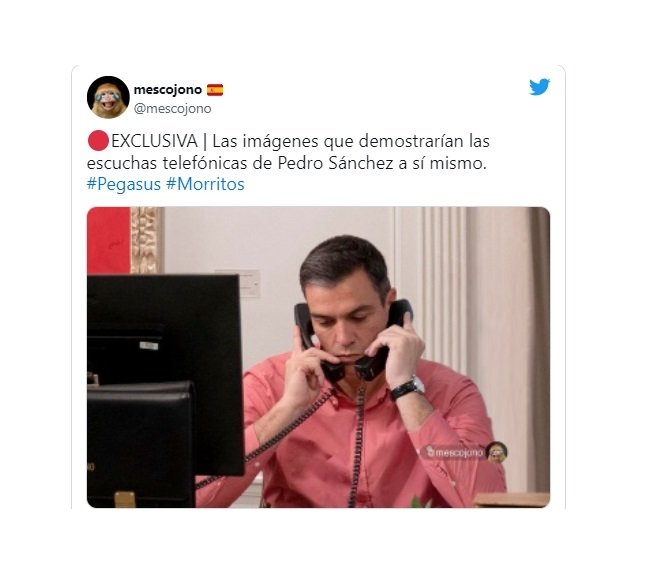Click the Spanish flag emoji beside username
Screen dimensions: 650x571
point(215,90)
